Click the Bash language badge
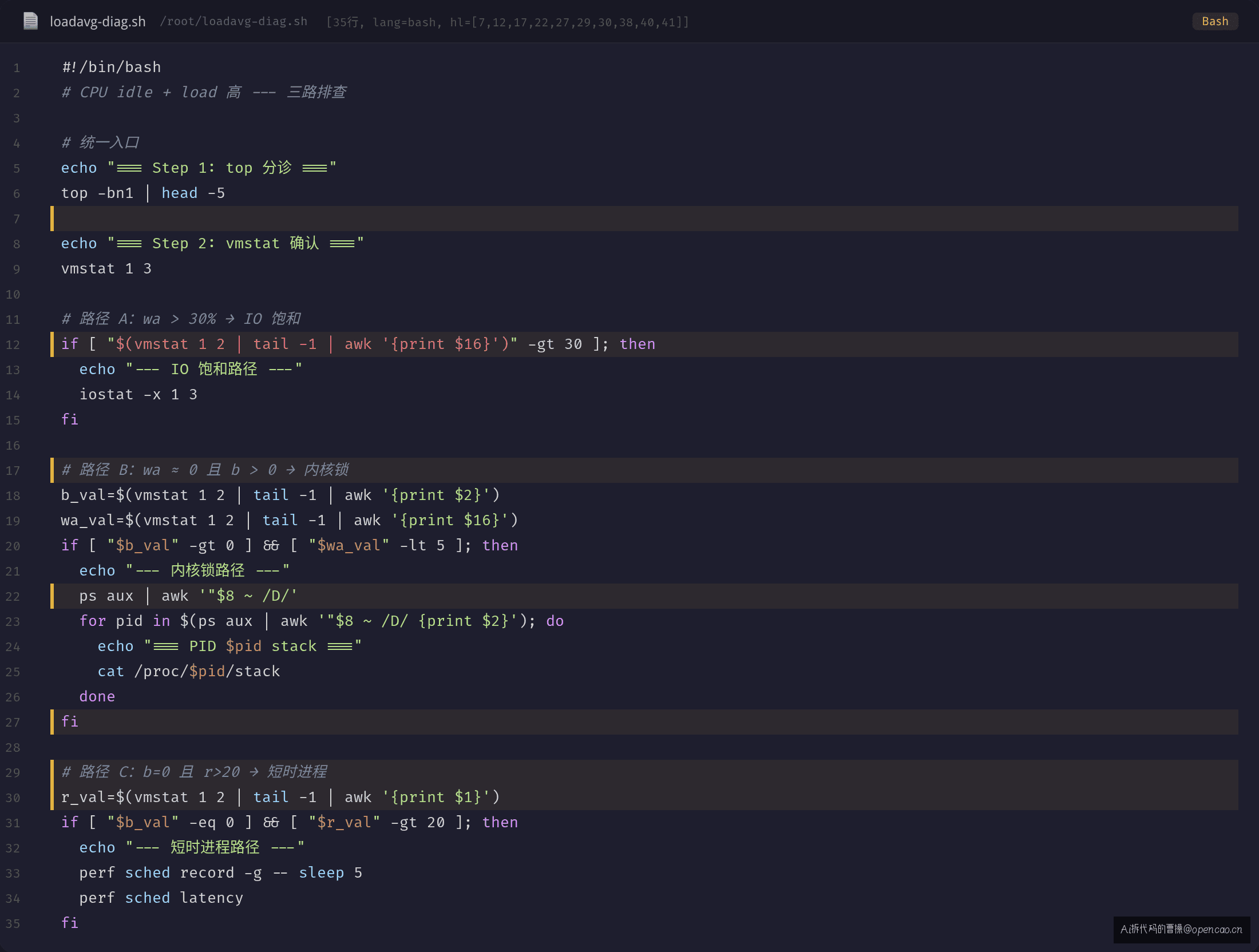This screenshot has width=1259, height=952. pos(1215,22)
